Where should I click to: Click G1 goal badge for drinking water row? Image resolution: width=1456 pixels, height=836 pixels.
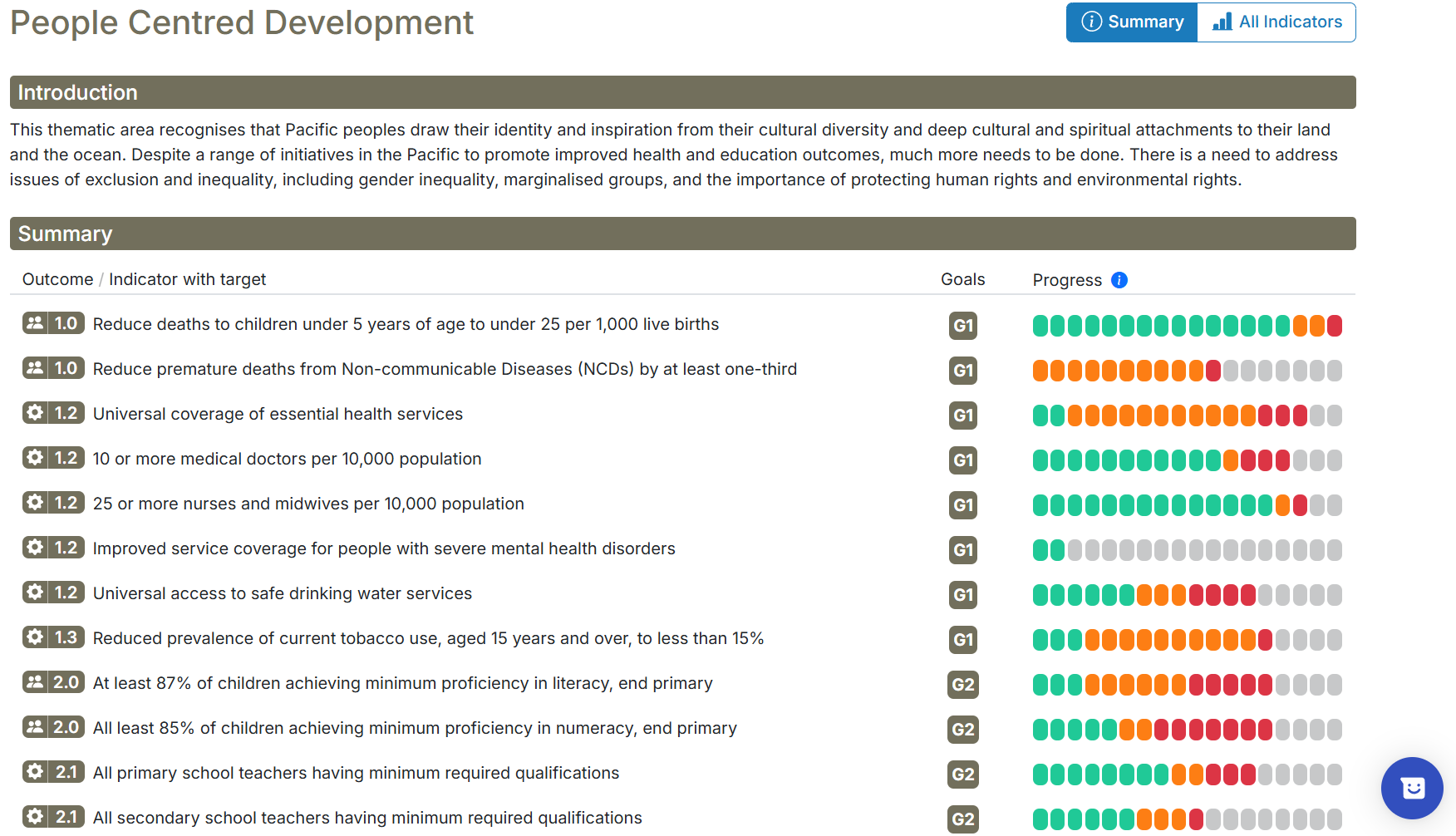(x=963, y=595)
